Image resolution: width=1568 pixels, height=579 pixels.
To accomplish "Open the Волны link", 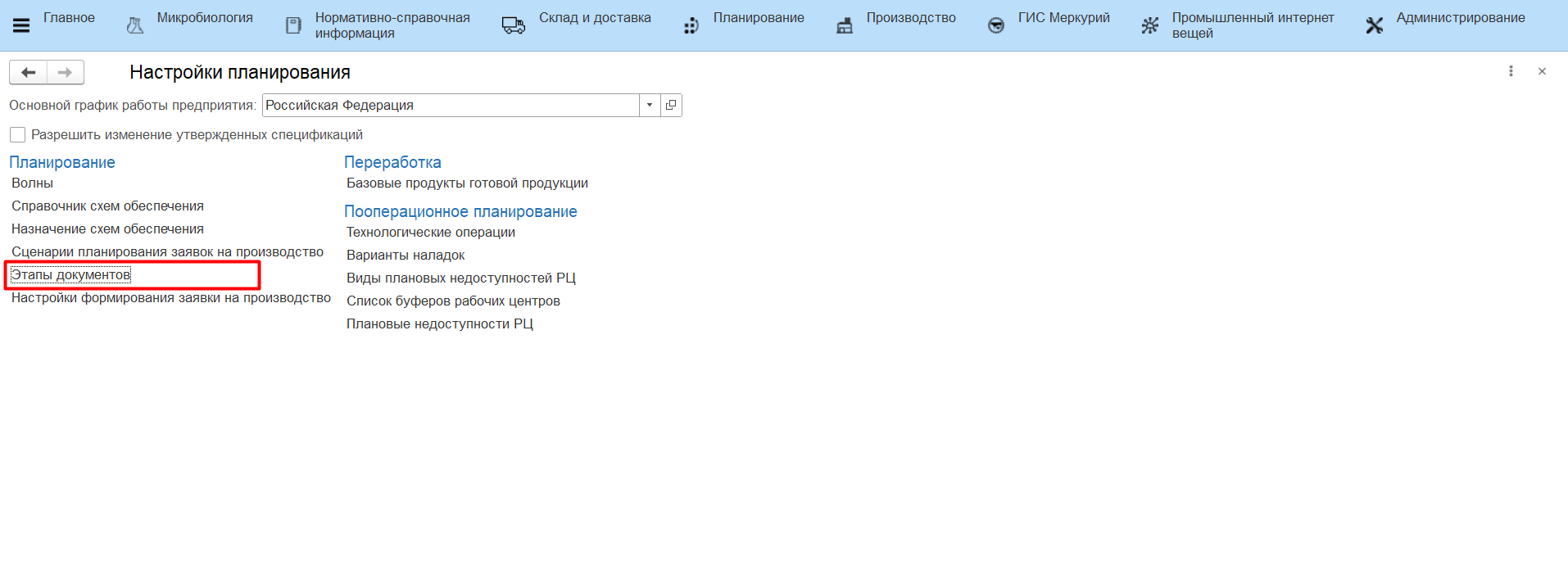I will click(x=33, y=183).
